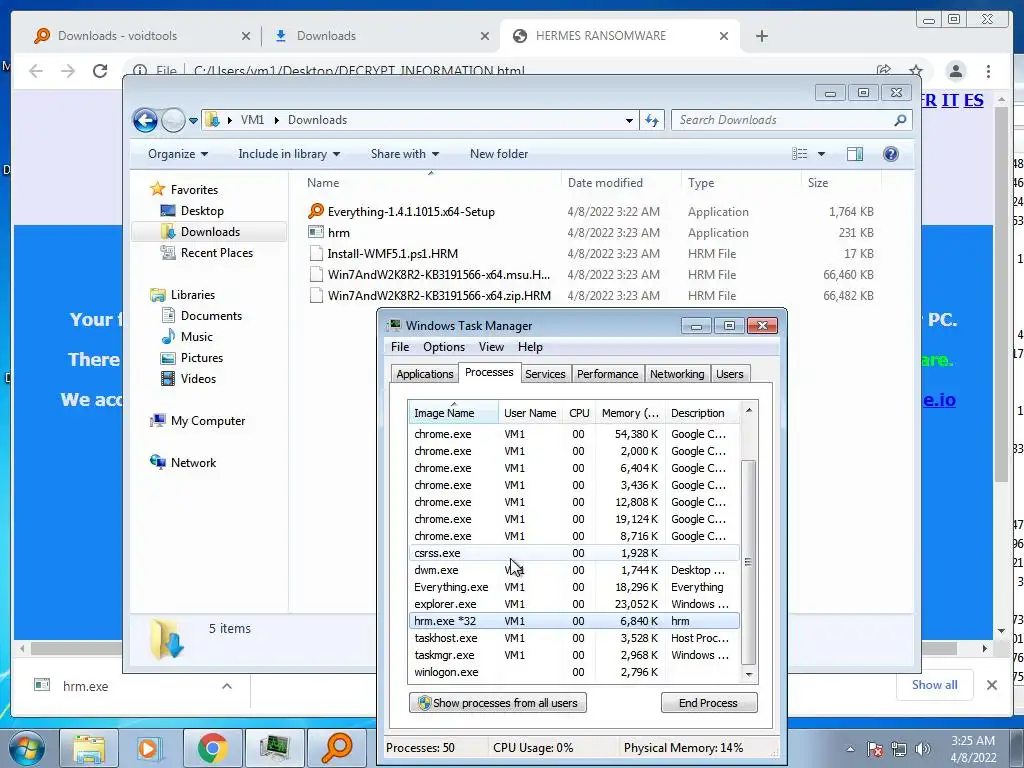Image resolution: width=1024 pixels, height=768 pixels.
Task: Open hrm.exe download item chevron menu
Action: click(227, 686)
